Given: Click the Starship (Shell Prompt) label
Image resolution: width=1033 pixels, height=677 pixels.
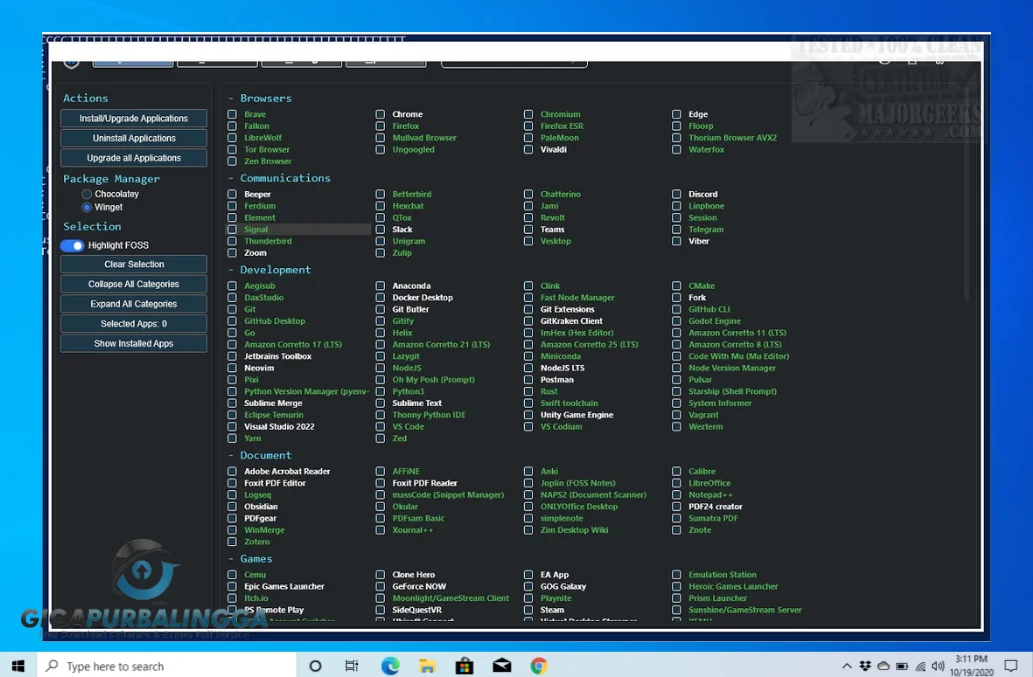Looking at the screenshot, I should coord(733,391).
